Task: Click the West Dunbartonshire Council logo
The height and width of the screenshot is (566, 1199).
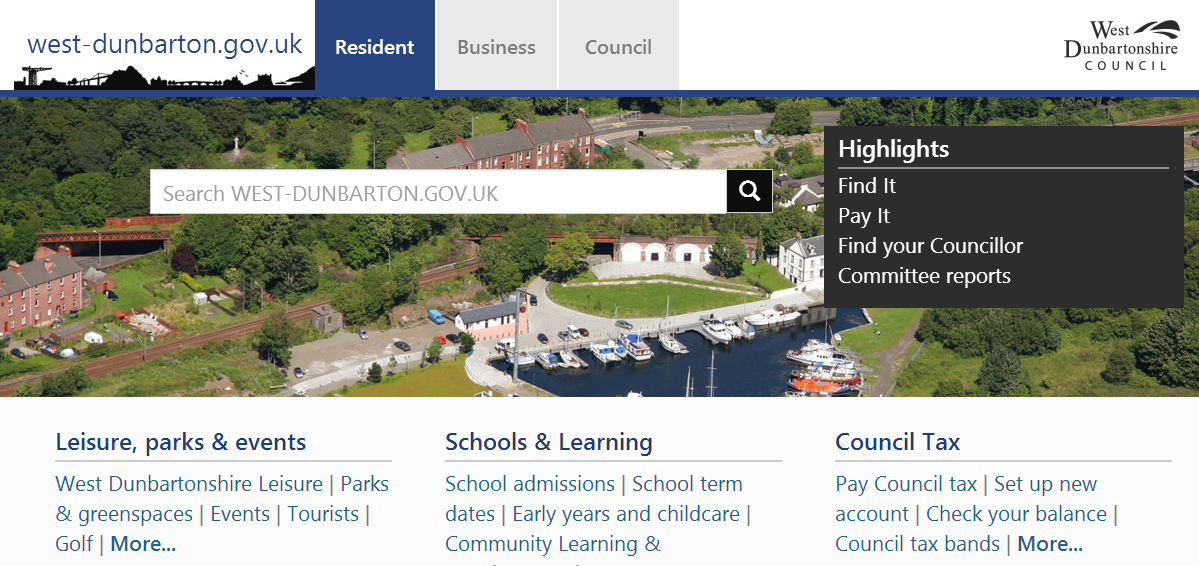Action: point(1120,45)
